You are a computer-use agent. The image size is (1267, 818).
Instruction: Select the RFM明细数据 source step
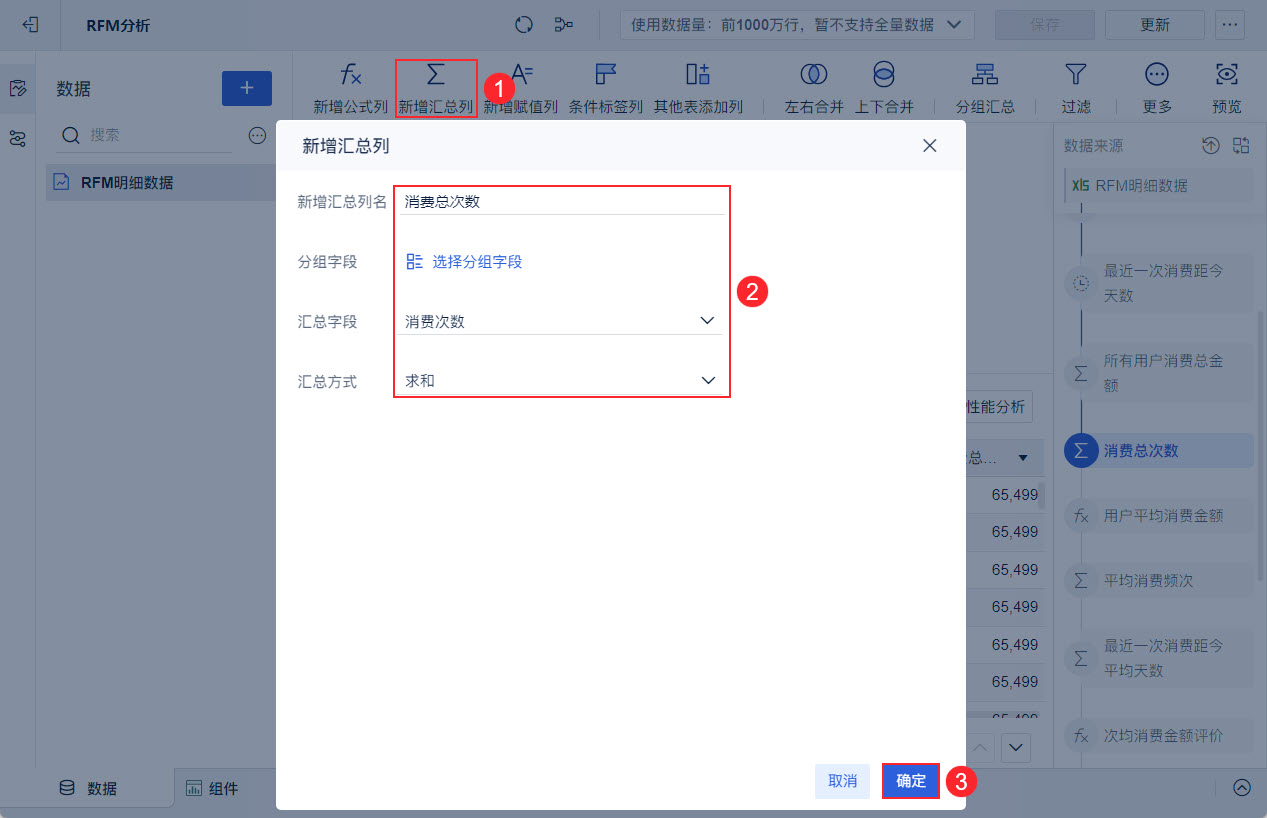pyautogui.click(x=1160, y=185)
